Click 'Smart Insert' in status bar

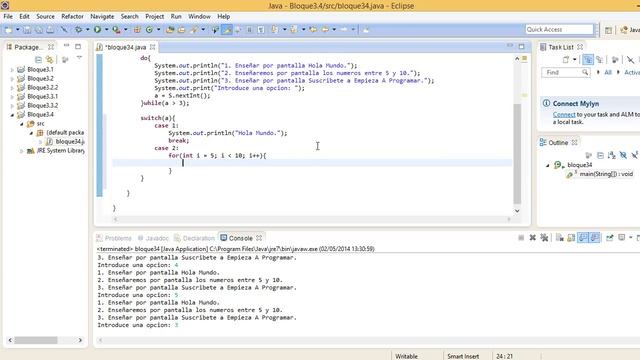pyautogui.click(x=463, y=356)
